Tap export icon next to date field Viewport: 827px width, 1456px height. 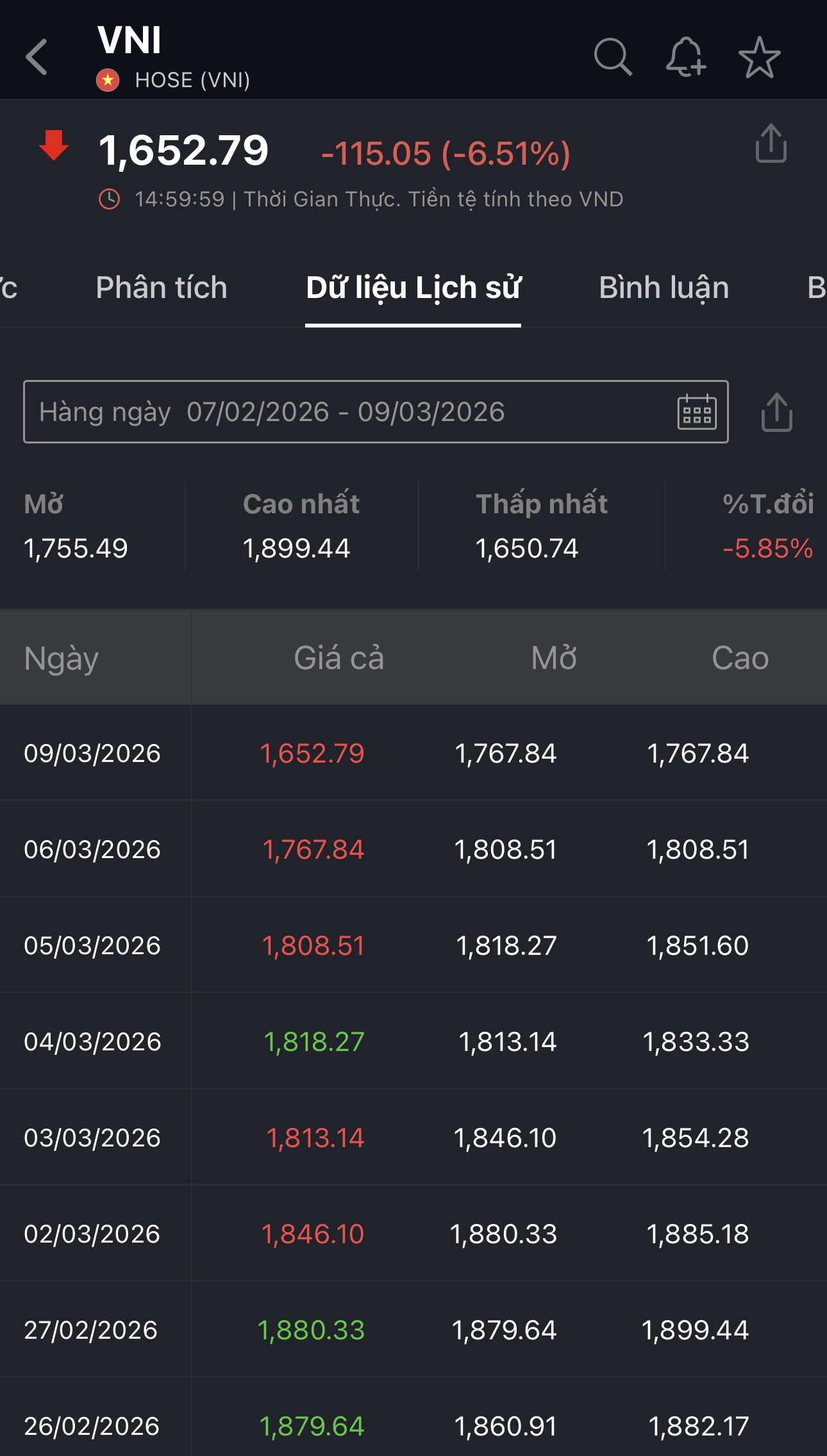[776, 412]
